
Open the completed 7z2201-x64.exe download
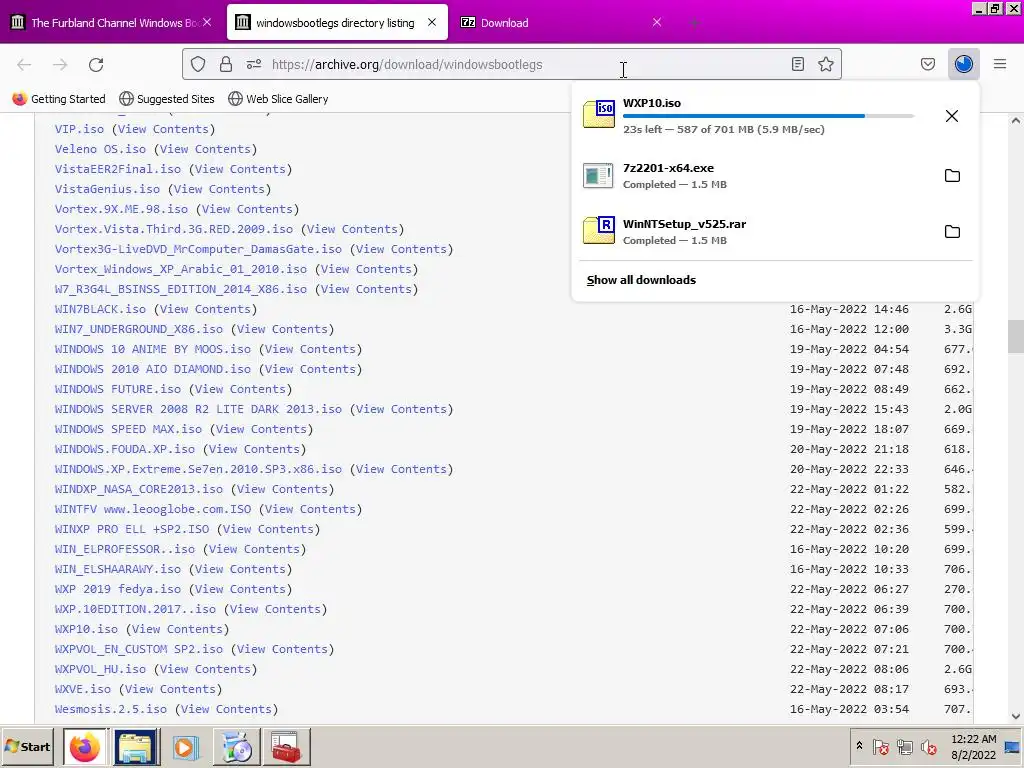coord(758,176)
